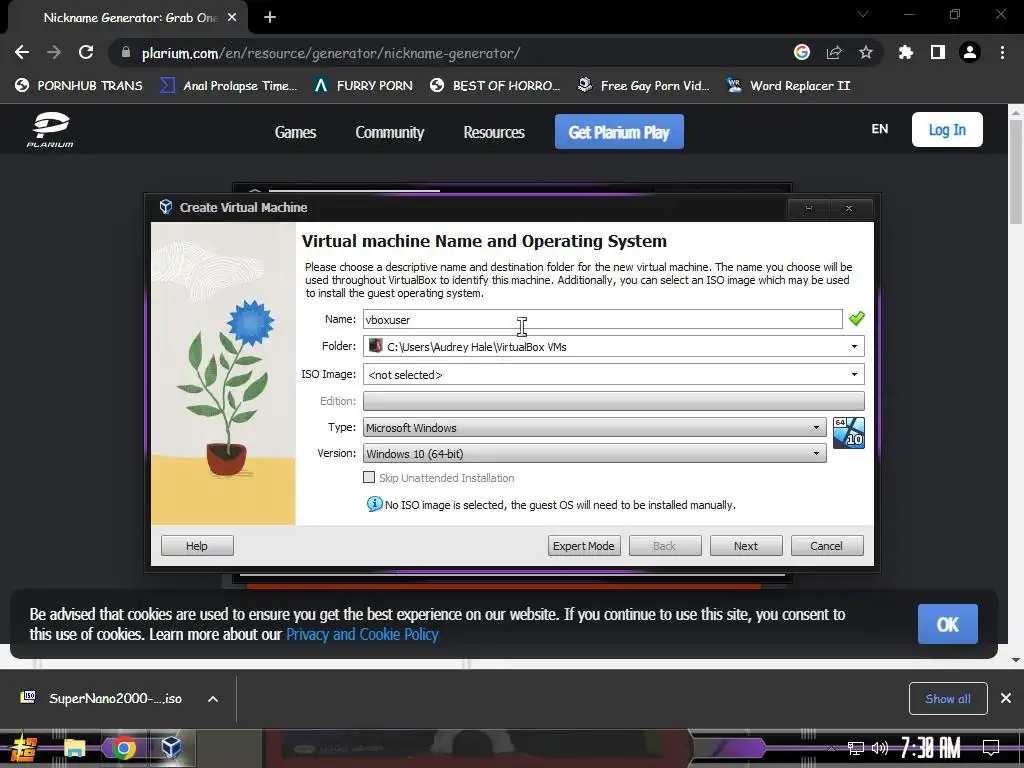Open the notification center icon
1024x768 pixels.
pyautogui.click(x=991, y=748)
